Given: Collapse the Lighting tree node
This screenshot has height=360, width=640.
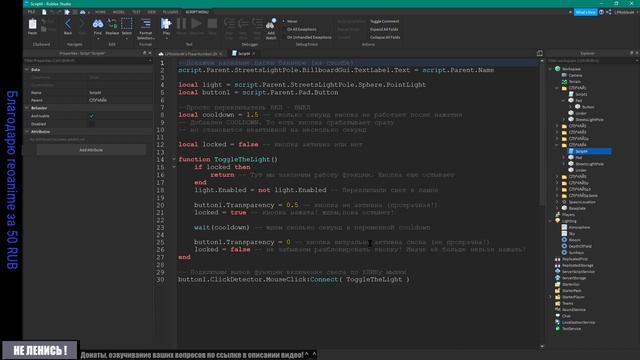Looking at the screenshot, I should click(550, 221).
